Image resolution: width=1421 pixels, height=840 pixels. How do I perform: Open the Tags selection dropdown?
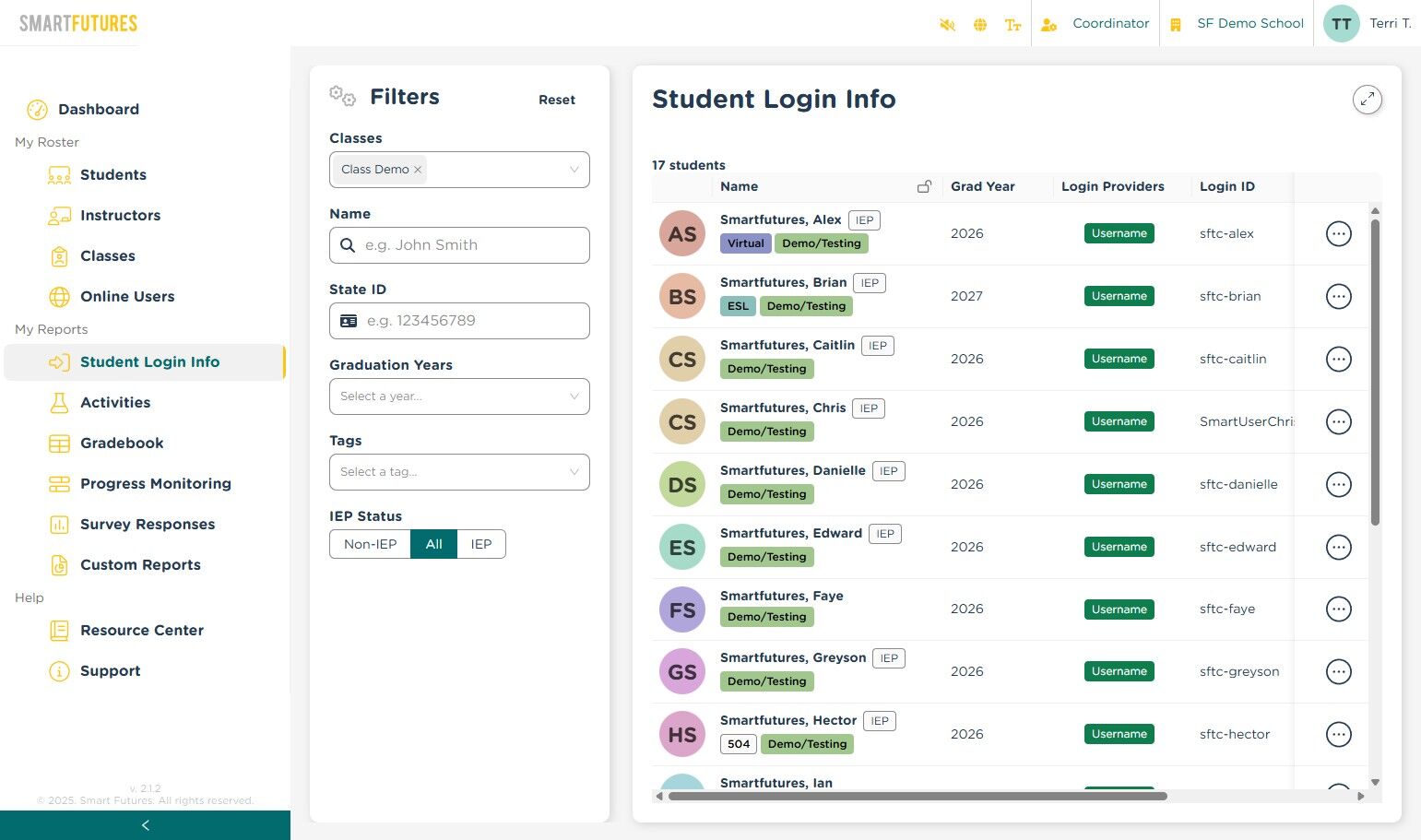tap(459, 472)
